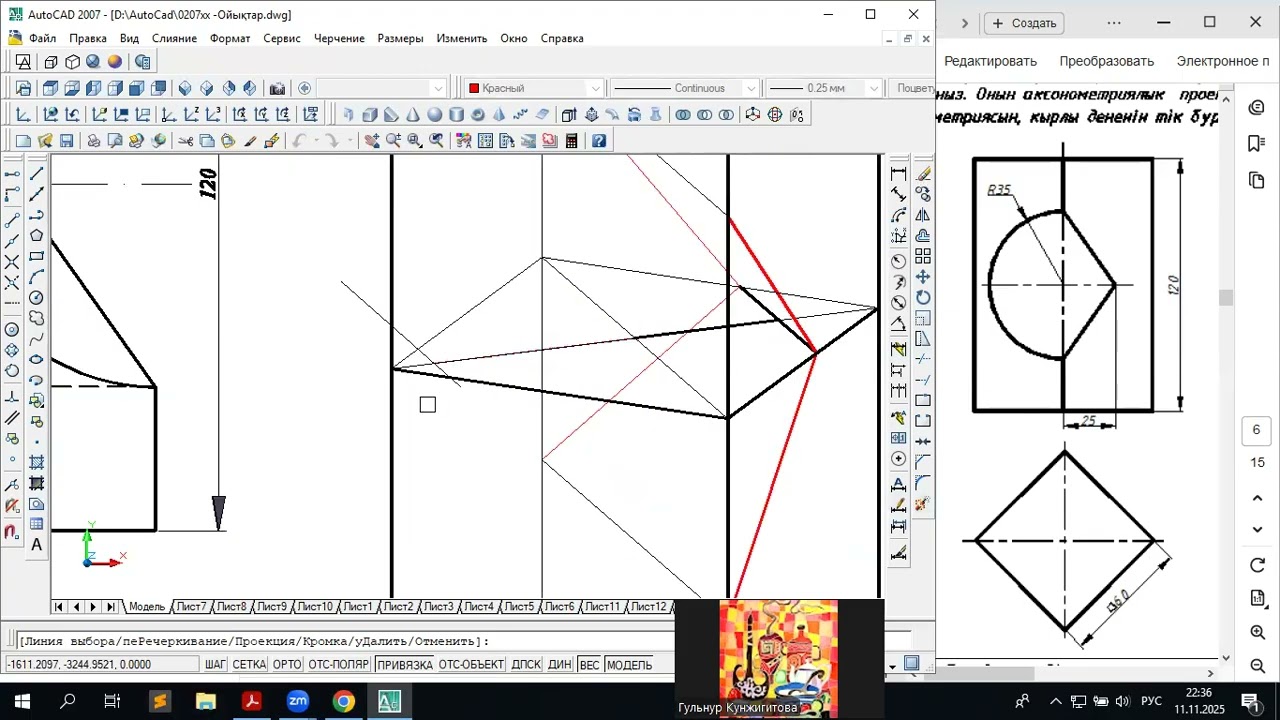Insert a Cone solid from modeling toolbar
The image size is (1280, 720).
click(412, 115)
